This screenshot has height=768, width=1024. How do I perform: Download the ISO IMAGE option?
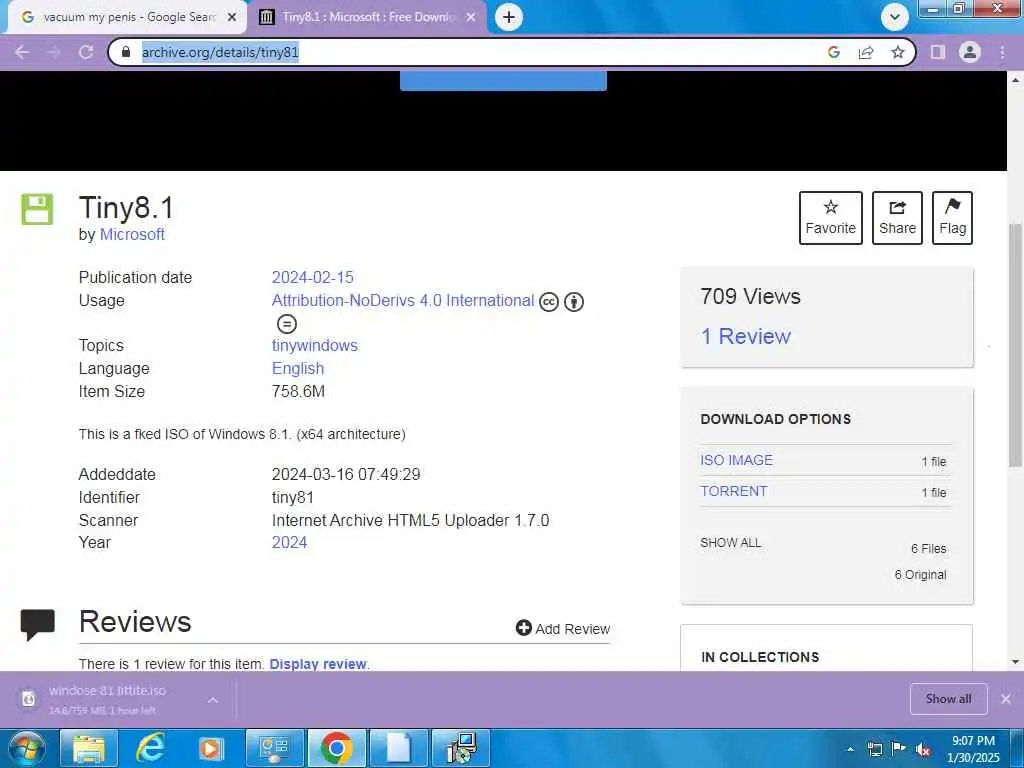pos(737,460)
